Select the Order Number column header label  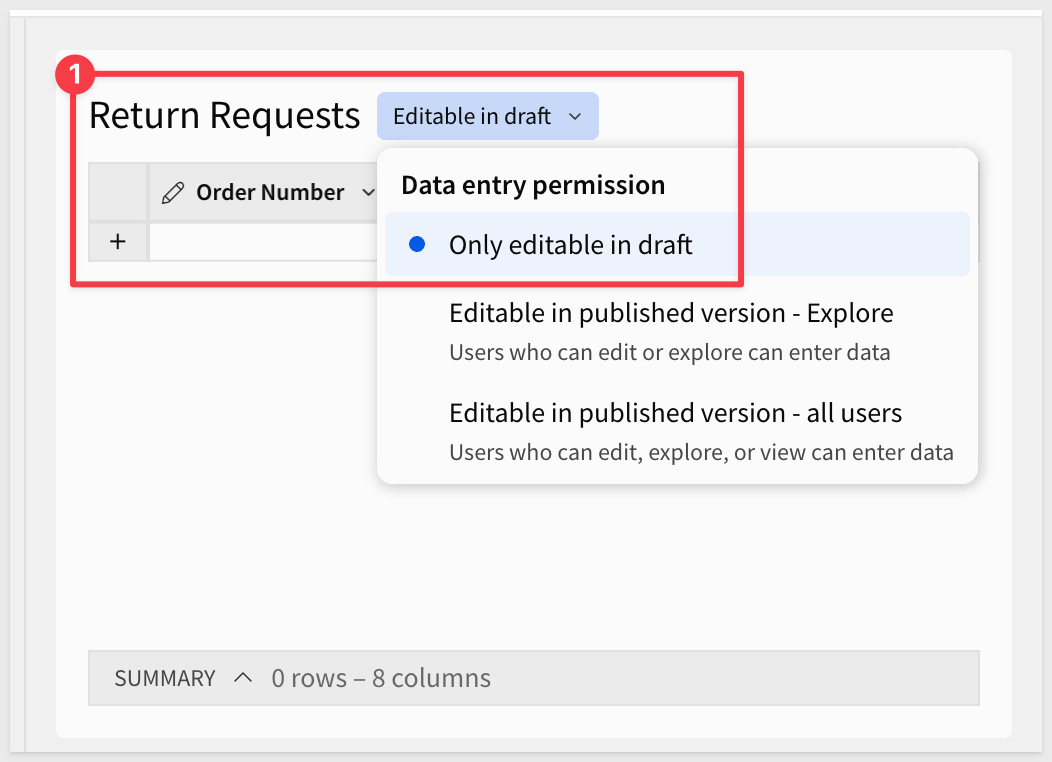pyautogui.click(x=270, y=192)
